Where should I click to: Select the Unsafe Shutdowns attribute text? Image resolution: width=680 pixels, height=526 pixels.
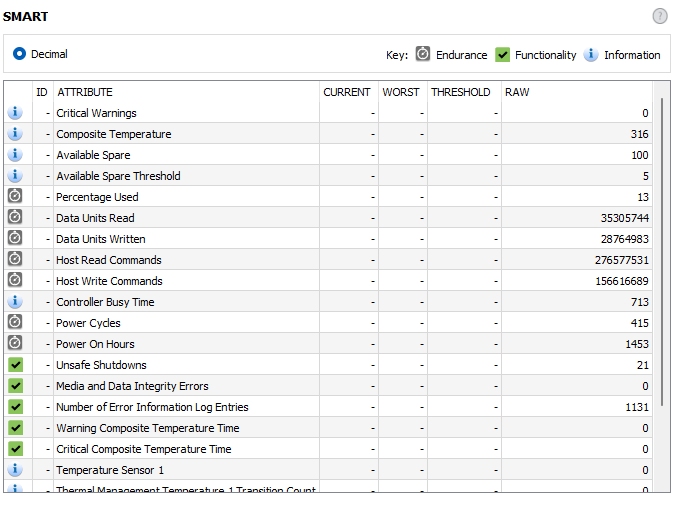click(101, 365)
